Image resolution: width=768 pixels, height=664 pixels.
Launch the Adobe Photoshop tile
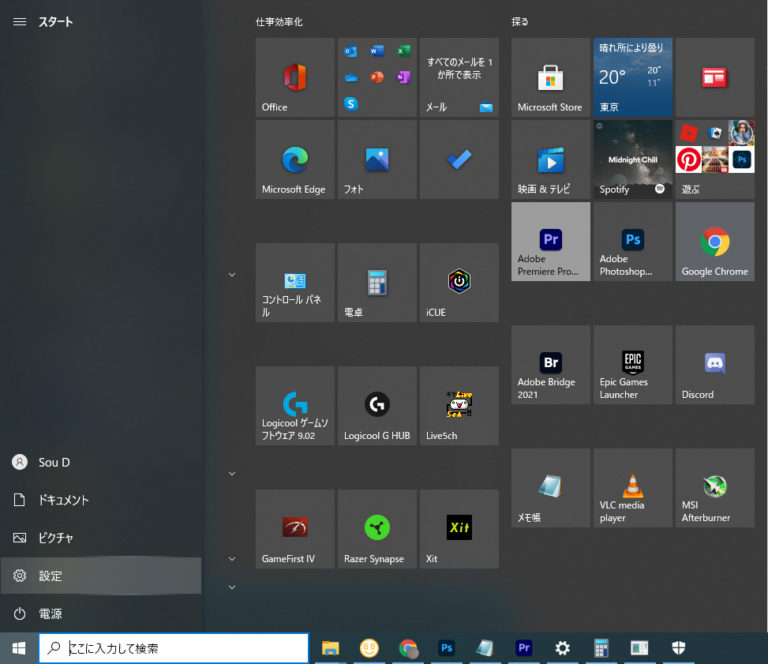coord(632,241)
